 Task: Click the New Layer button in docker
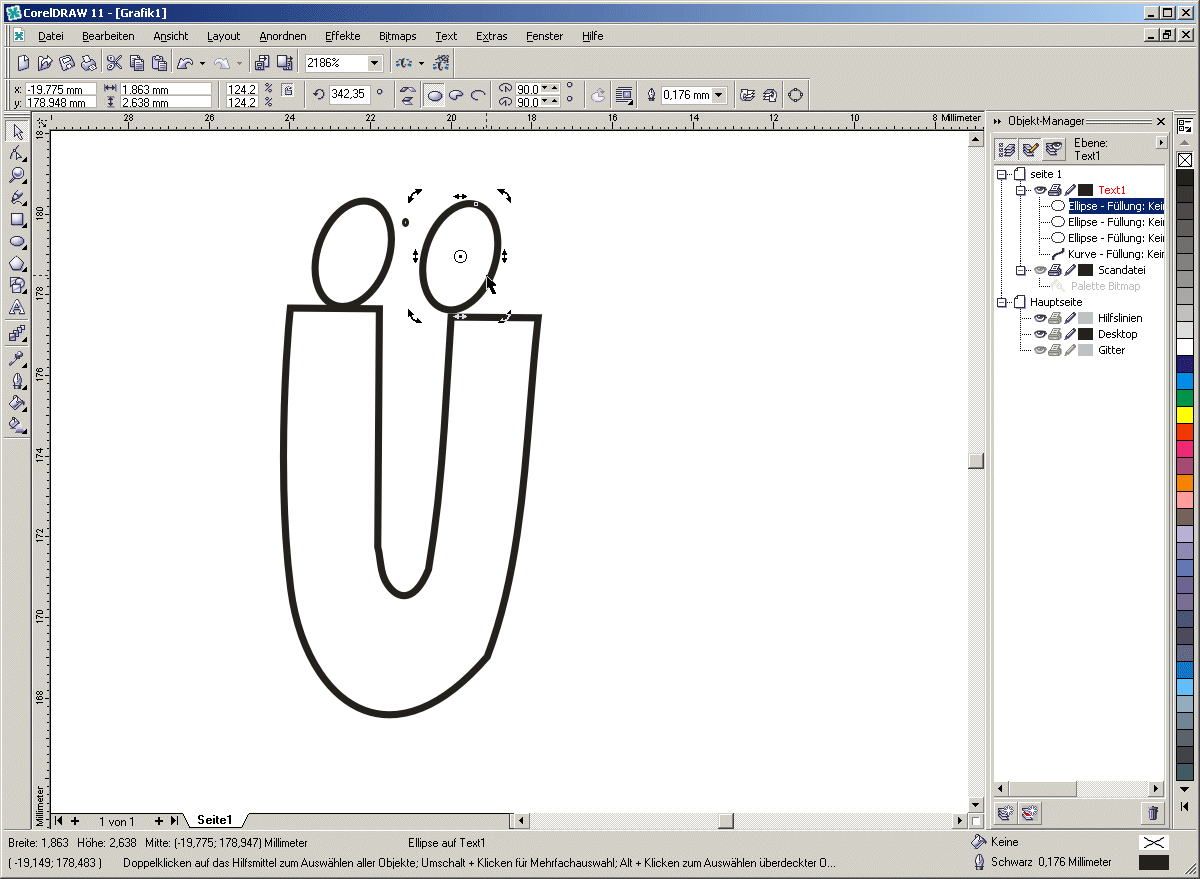pyautogui.click(x=1008, y=813)
